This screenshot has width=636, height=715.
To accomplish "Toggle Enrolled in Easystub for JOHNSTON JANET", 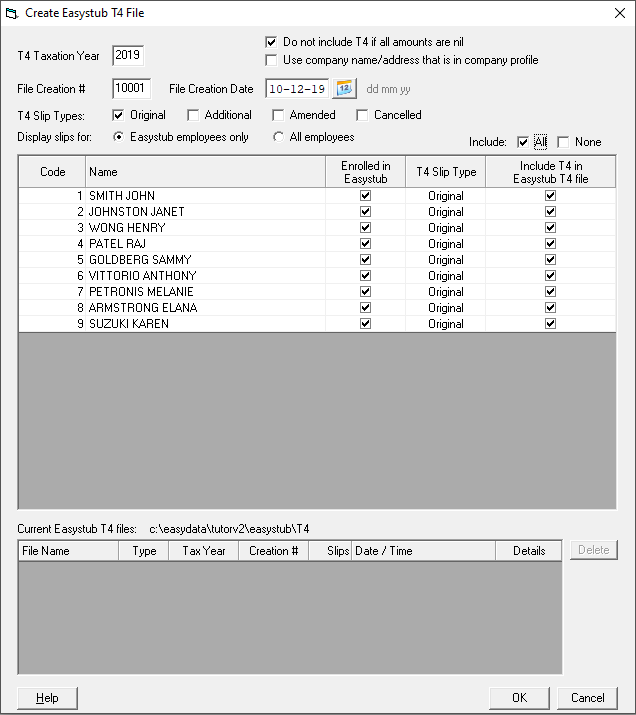I will coord(365,212).
